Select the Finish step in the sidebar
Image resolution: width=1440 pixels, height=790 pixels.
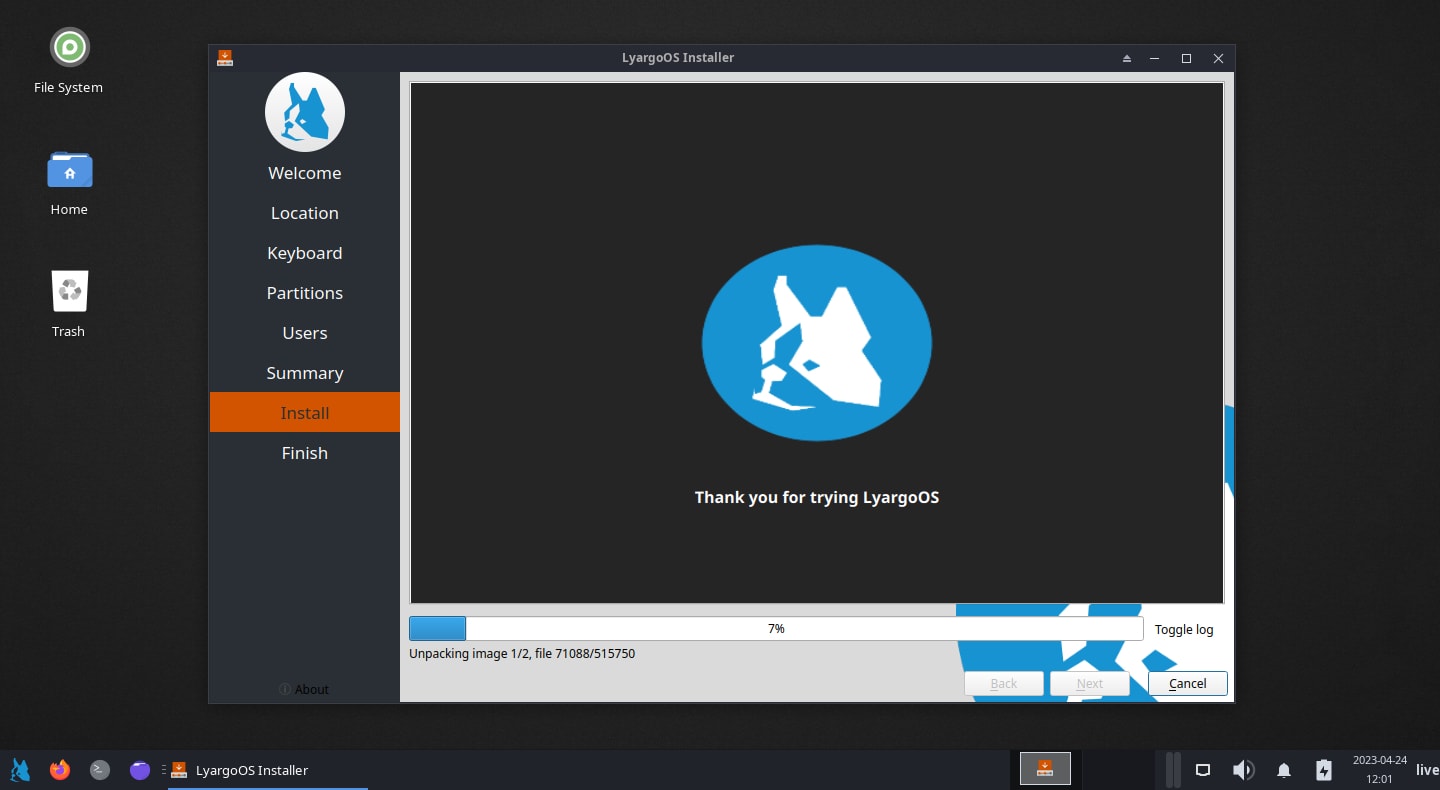coord(305,453)
